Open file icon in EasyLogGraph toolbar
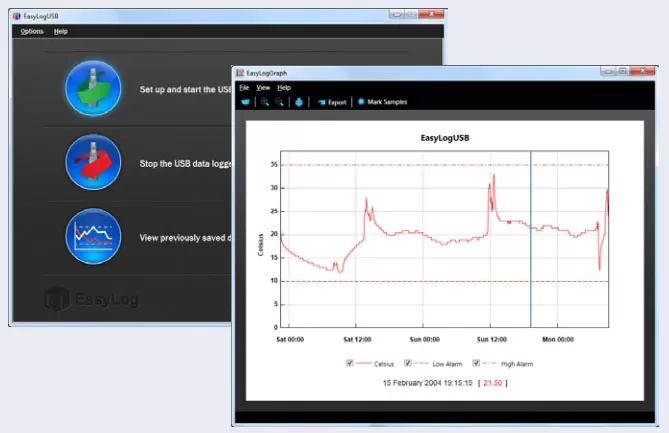This screenshot has width=669, height=433. click(x=245, y=102)
